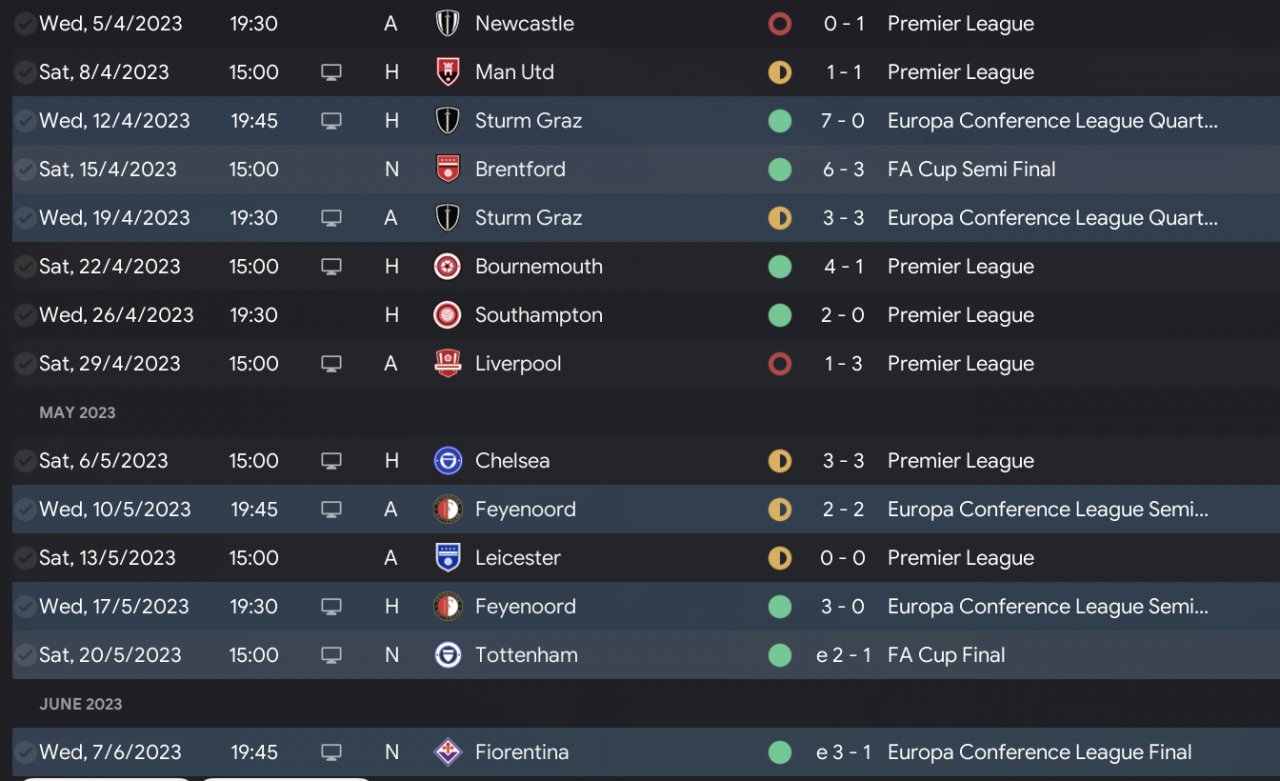1280x781 pixels.
Task: Open the Europa Conference League Final link
Action: pos(1039,752)
